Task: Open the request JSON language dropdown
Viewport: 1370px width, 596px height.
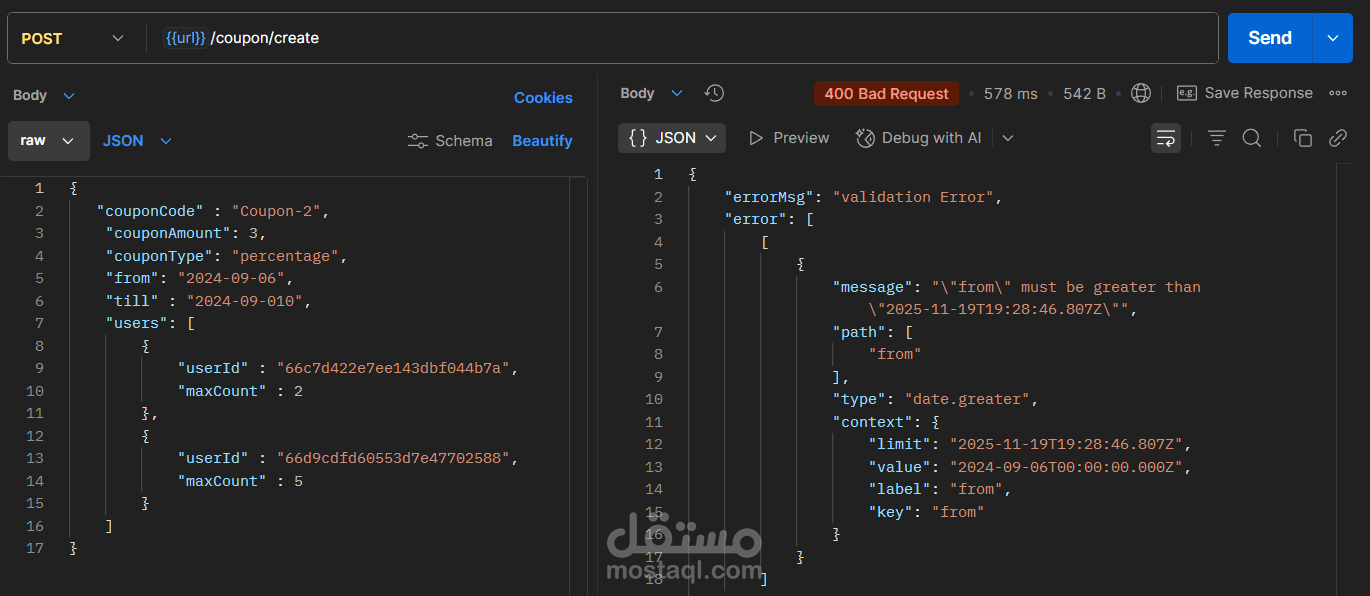Action: click(137, 141)
